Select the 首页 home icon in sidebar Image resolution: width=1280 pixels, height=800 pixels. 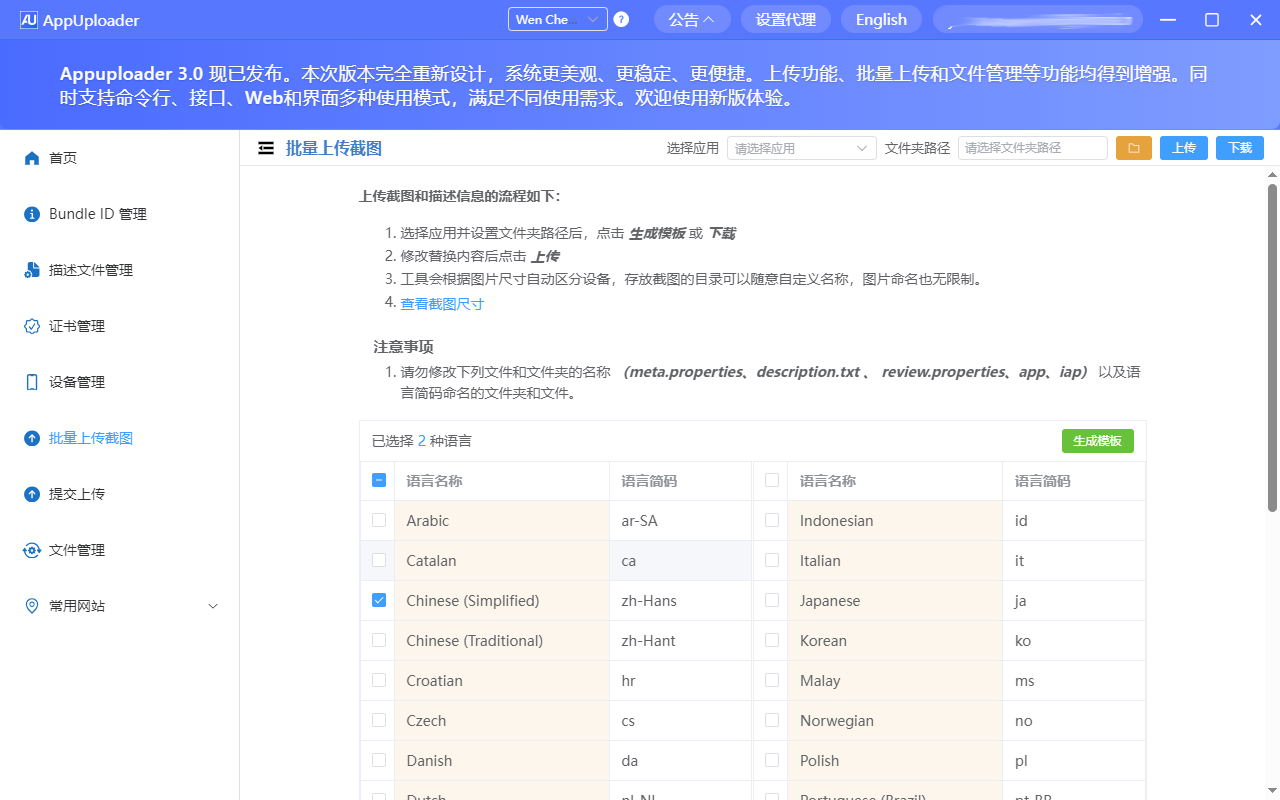[31, 157]
